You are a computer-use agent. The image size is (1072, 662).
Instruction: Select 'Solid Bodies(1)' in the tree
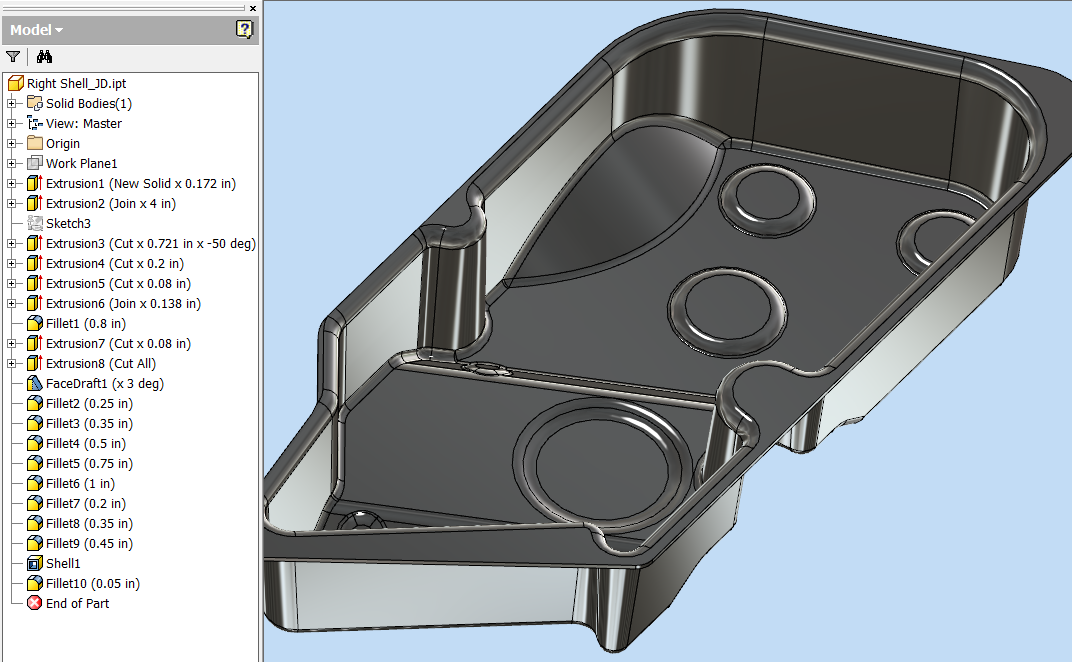click(x=89, y=103)
